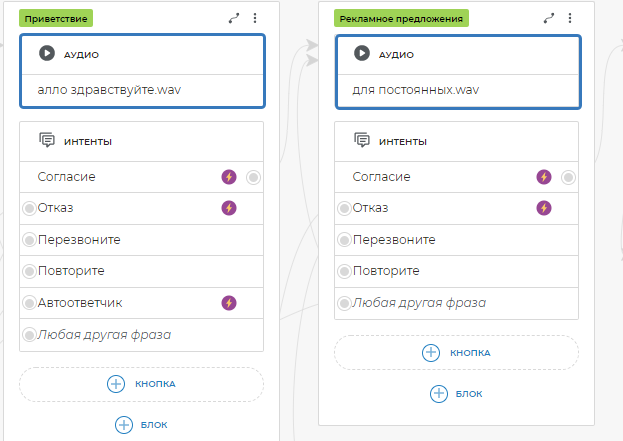Image resolution: width=623 pixels, height=441 pixels.
Task: Click the connection icon in Приветствие header
Action: tap(234, 18)
